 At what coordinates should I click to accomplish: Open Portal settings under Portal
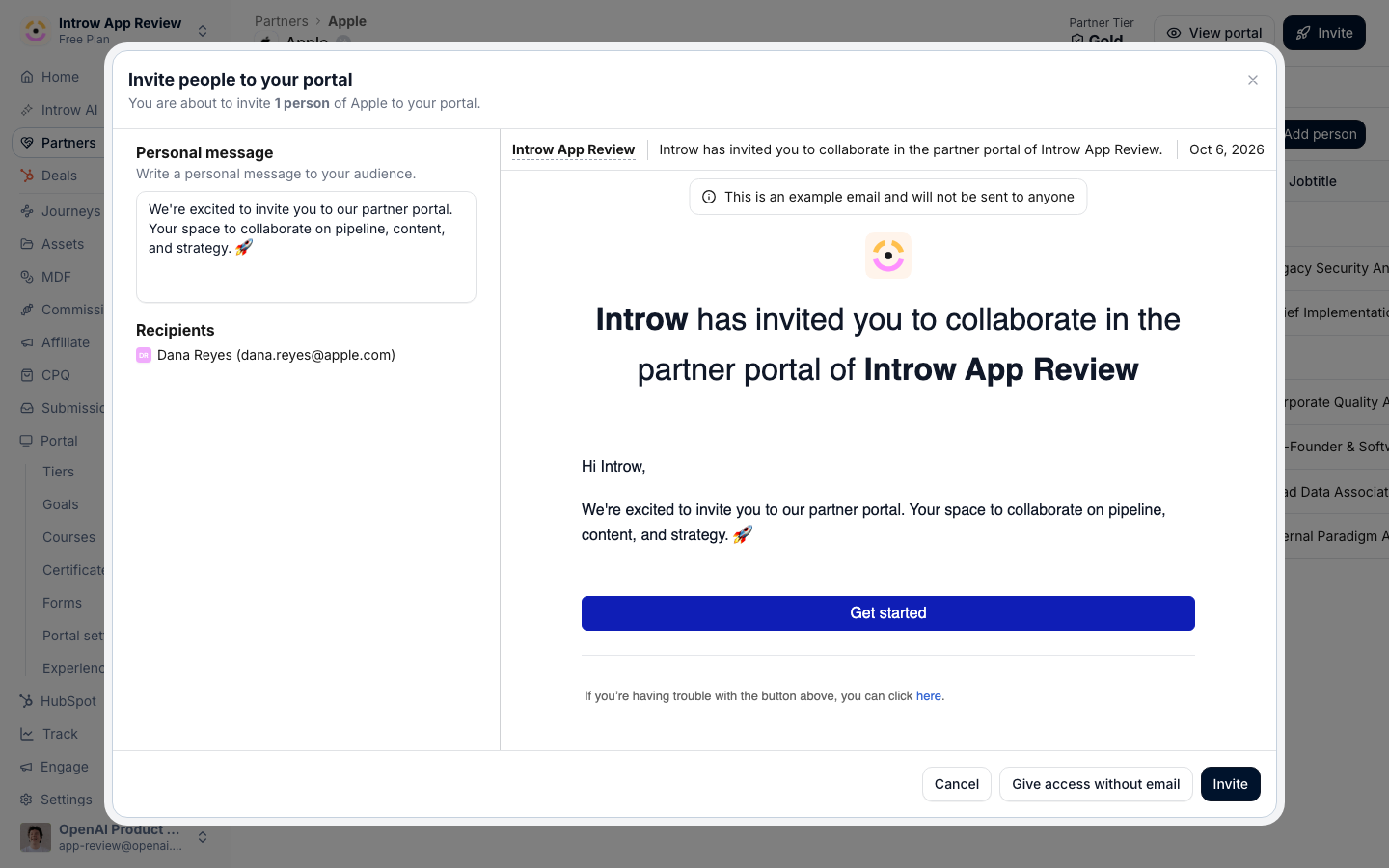coord(73,636)
